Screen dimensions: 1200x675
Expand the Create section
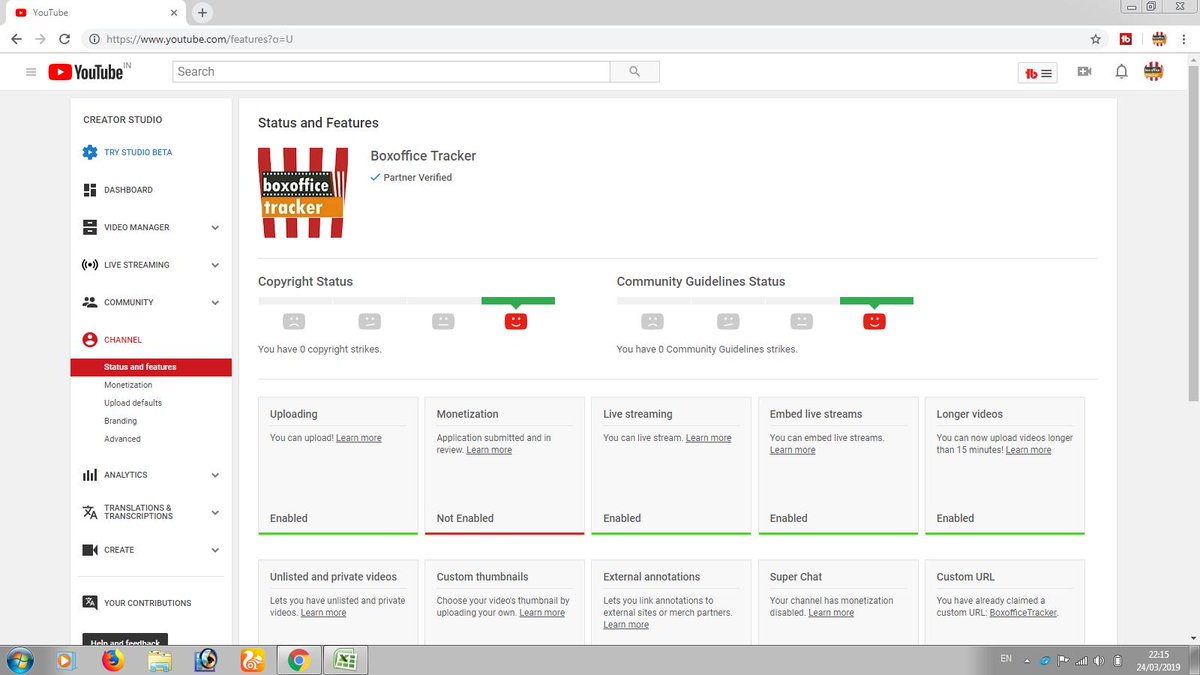pos(215,550)
